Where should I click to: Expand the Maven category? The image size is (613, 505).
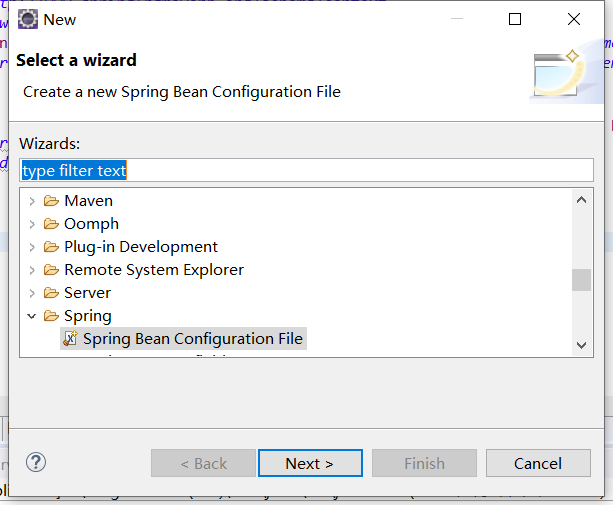pyautogui.click(x=32, y=201)
